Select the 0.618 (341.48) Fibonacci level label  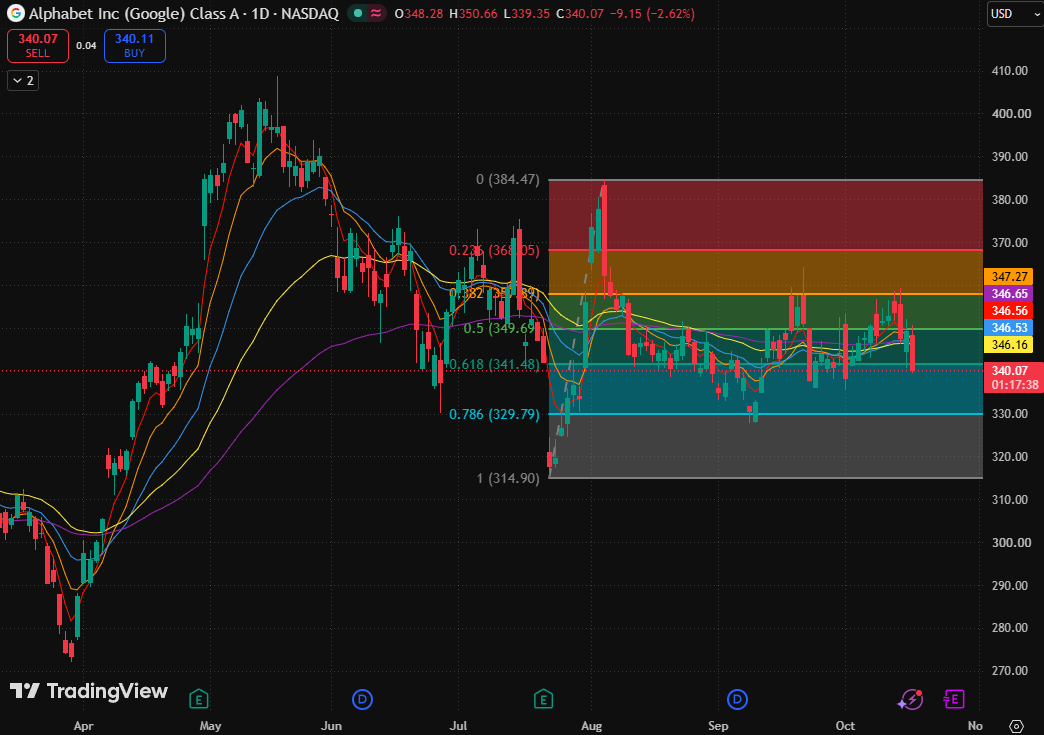coord(494,364)
